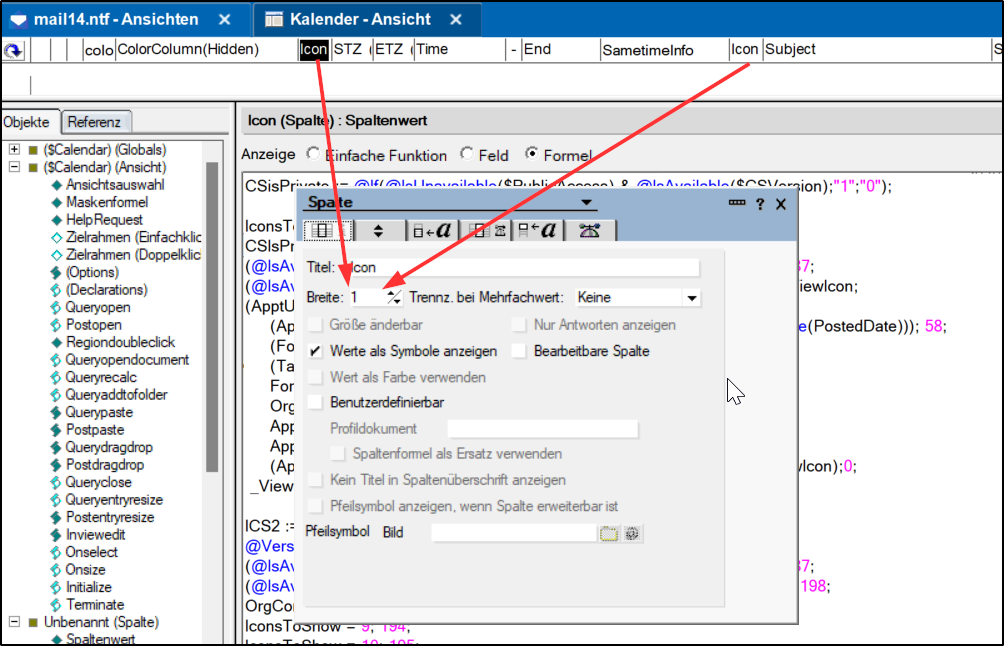
Task: Switch to the Referenz tab
Action: 94,122
